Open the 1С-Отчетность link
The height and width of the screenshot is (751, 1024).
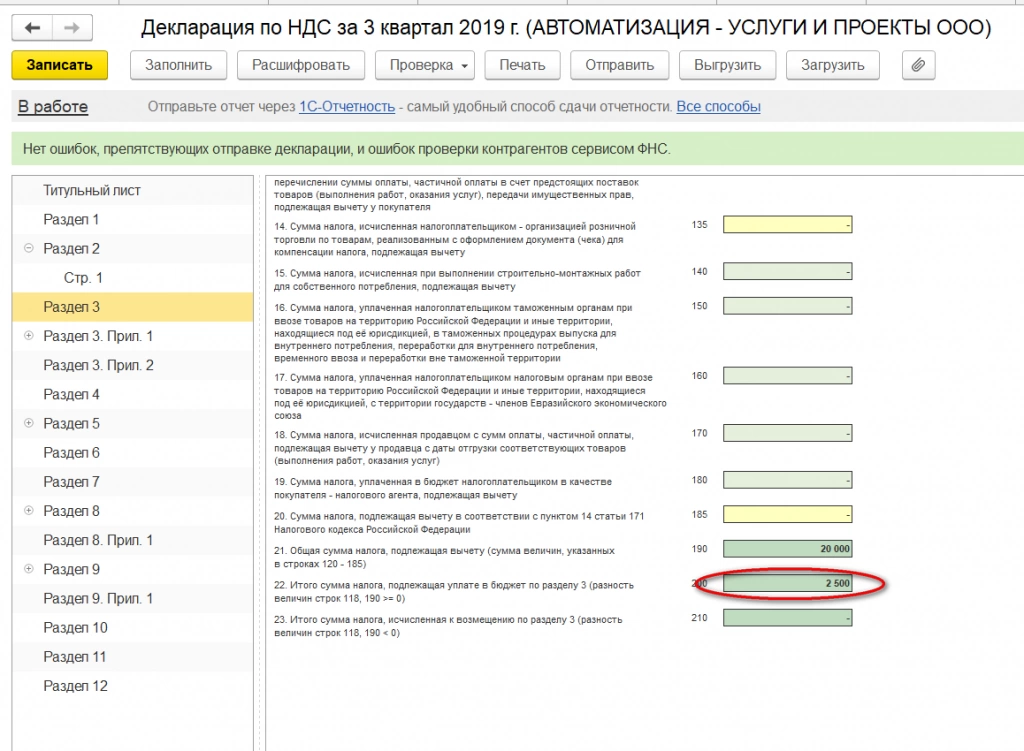point(347,106)
